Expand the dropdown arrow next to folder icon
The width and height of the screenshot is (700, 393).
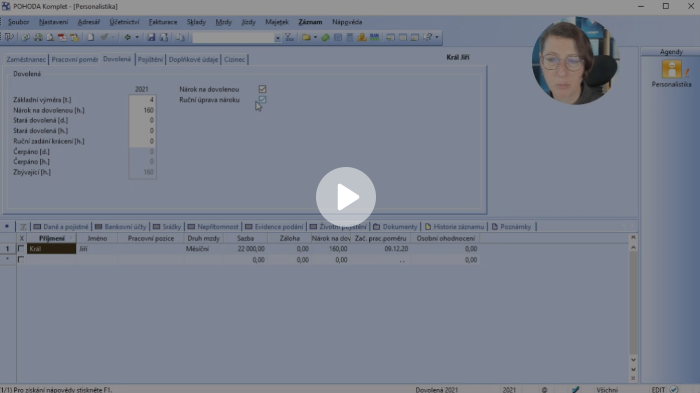[x=315, y=38]
